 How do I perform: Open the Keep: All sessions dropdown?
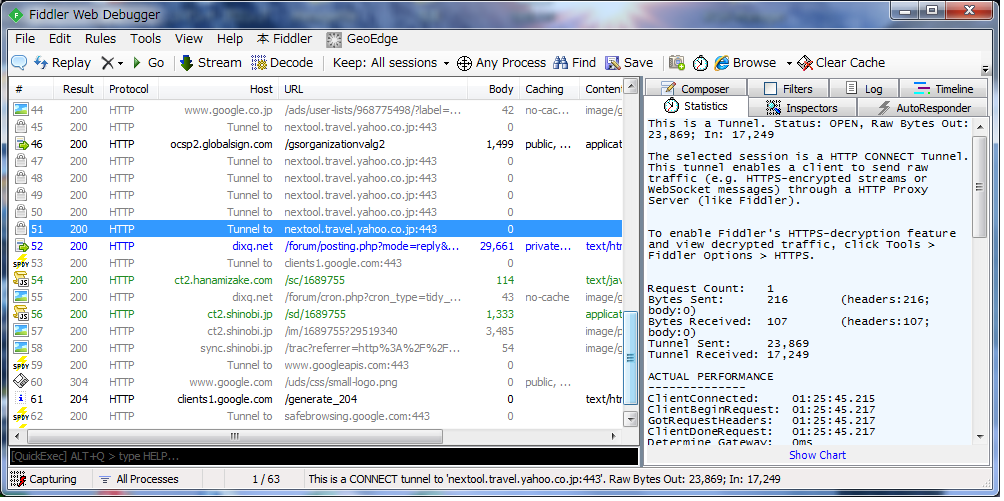391,63
